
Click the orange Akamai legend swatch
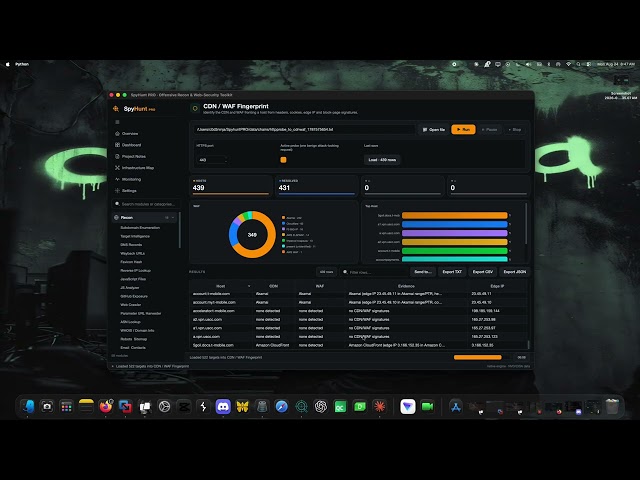[283, 218]
